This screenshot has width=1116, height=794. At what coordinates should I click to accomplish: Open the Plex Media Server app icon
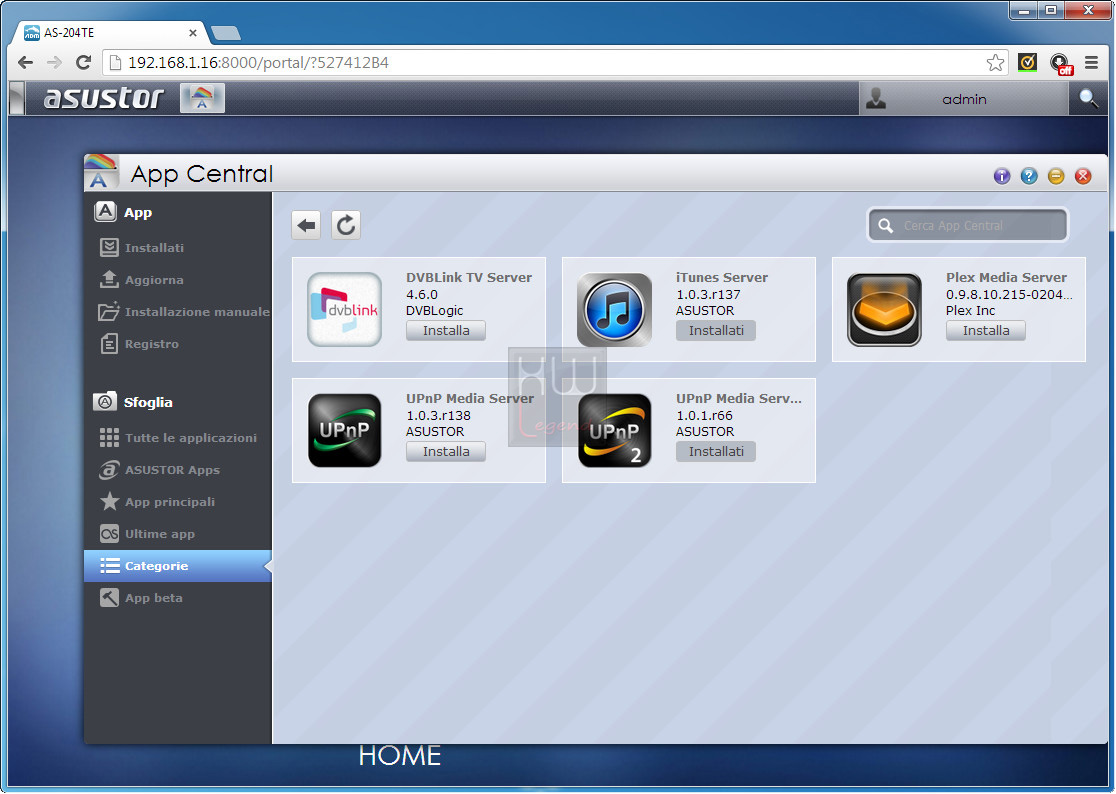(x=884, y=309)
